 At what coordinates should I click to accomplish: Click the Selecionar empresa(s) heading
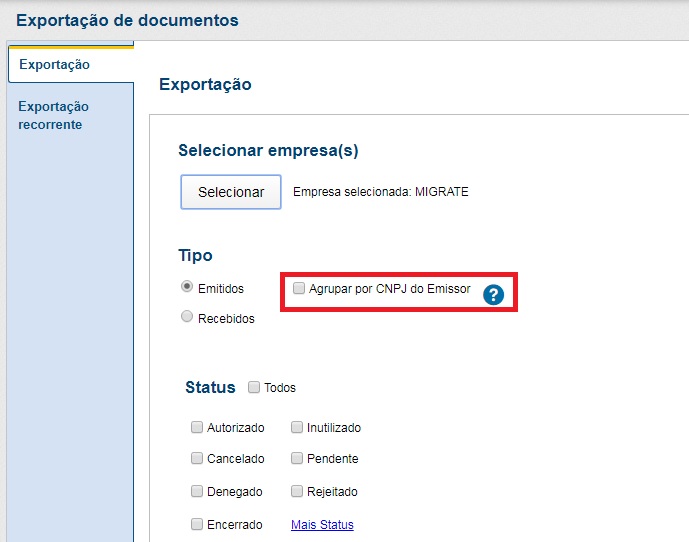point(268,151)
